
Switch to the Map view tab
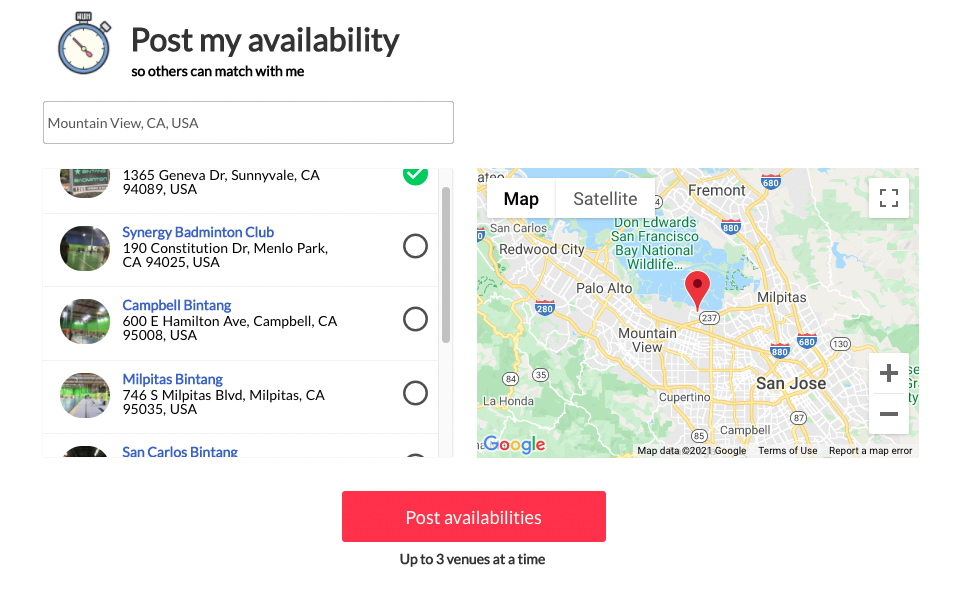520,198
